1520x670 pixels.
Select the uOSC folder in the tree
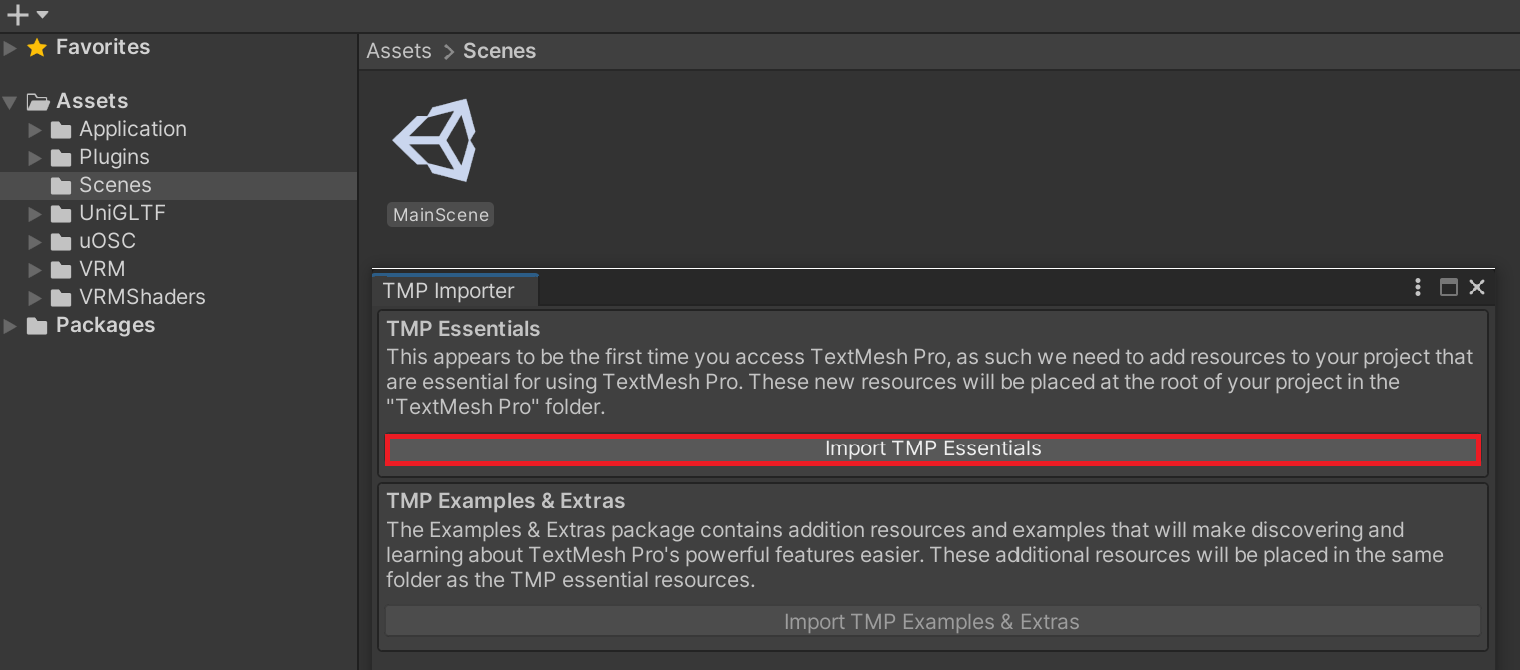pyautogui.click(x=107, y=240)
